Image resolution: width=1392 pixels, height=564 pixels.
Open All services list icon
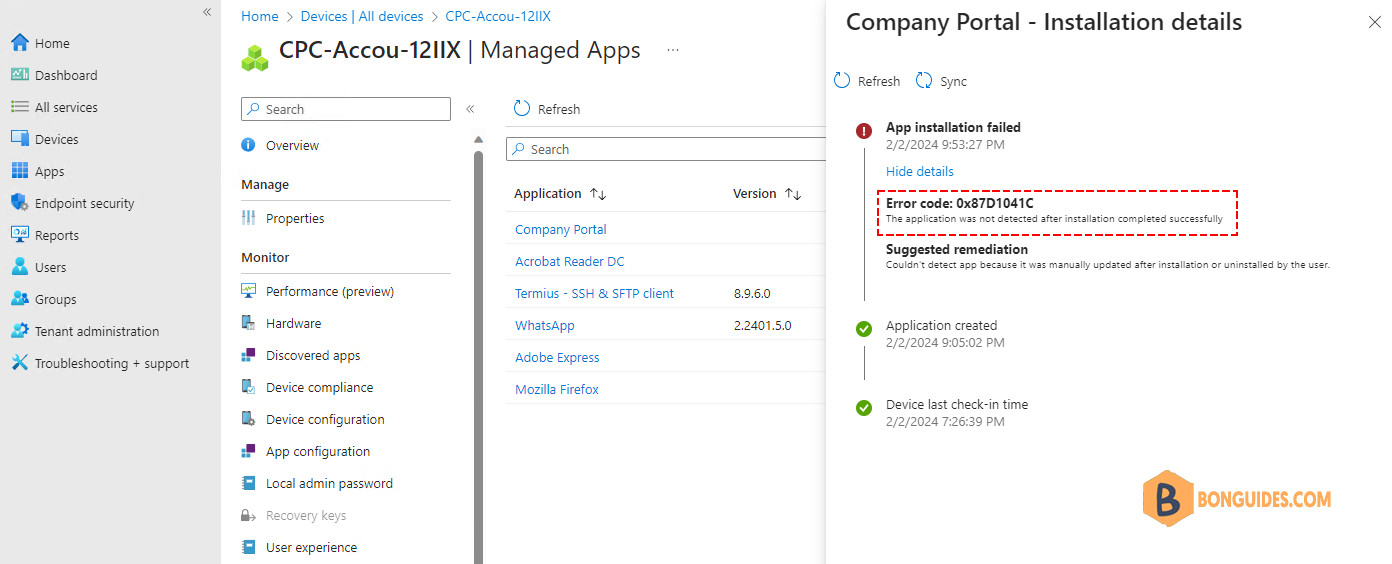coord(19,107)
